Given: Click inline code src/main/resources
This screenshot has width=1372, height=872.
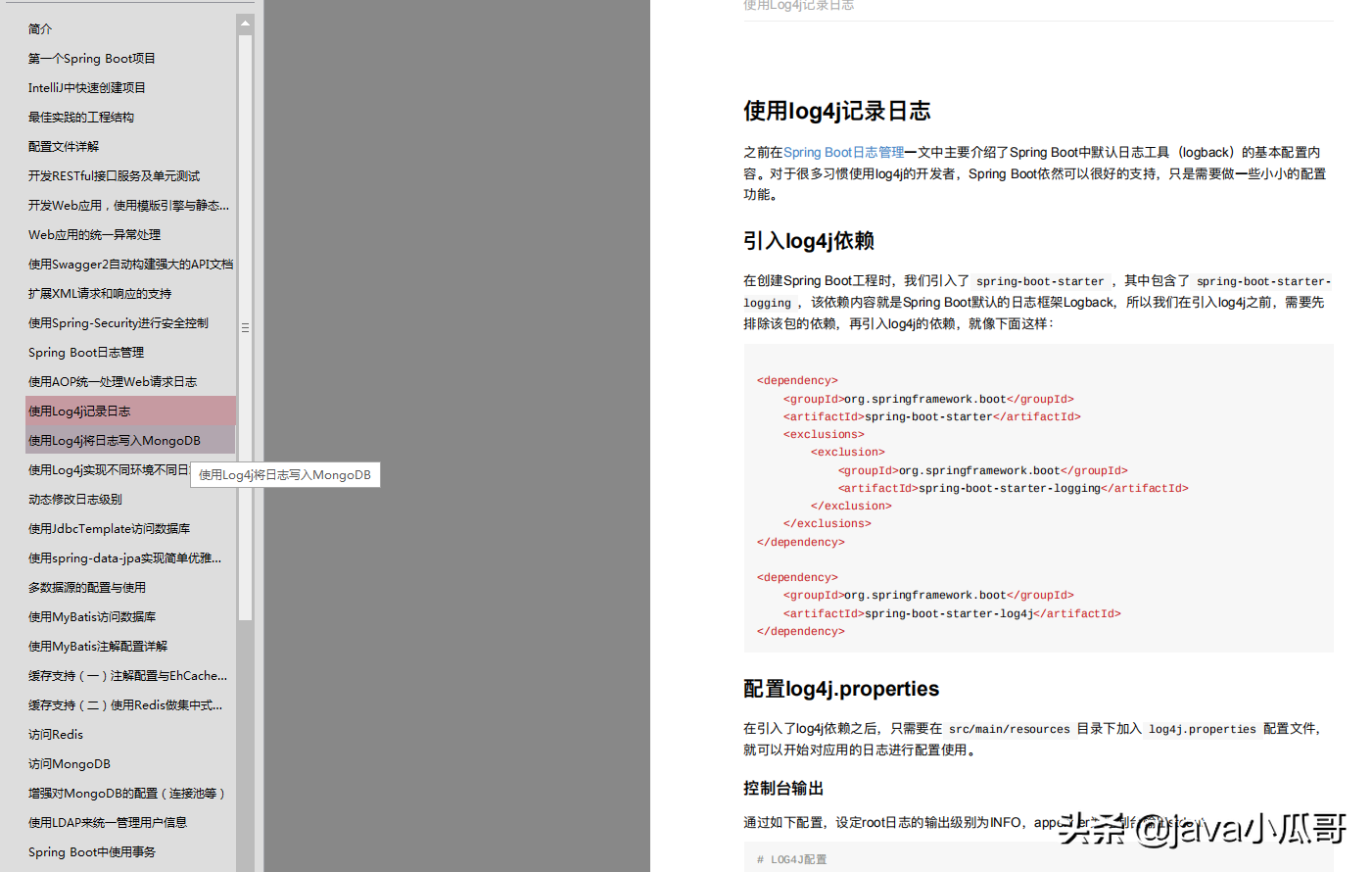Looking at the screenshot, I should pyautogui.click(x=1009, y=729).
